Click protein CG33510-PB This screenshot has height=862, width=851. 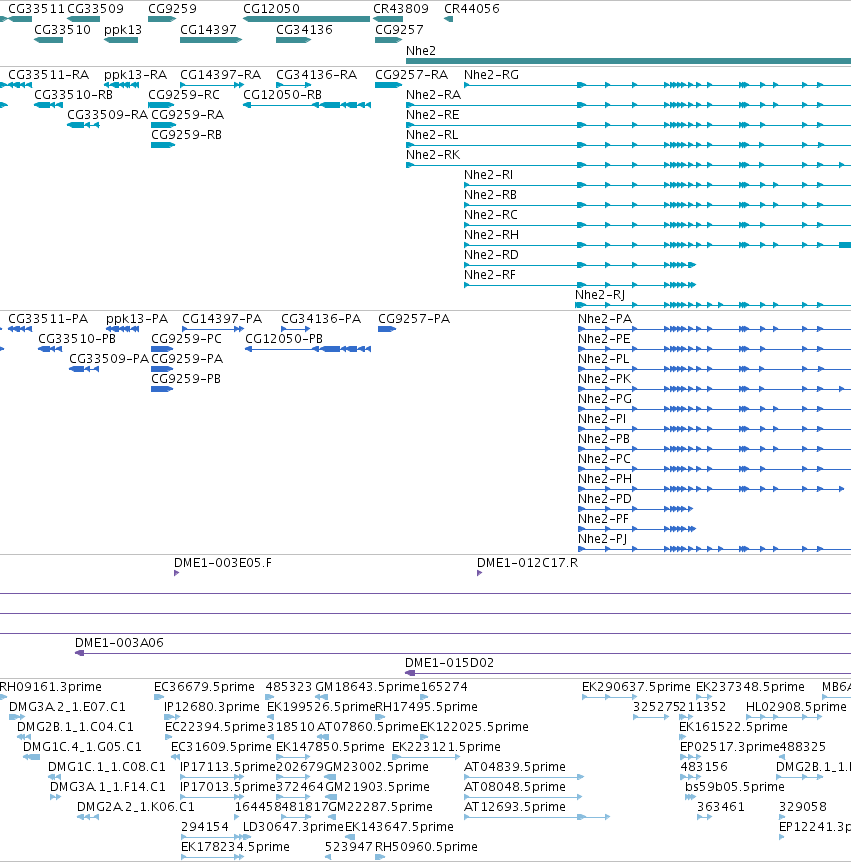tap(77, 339)
